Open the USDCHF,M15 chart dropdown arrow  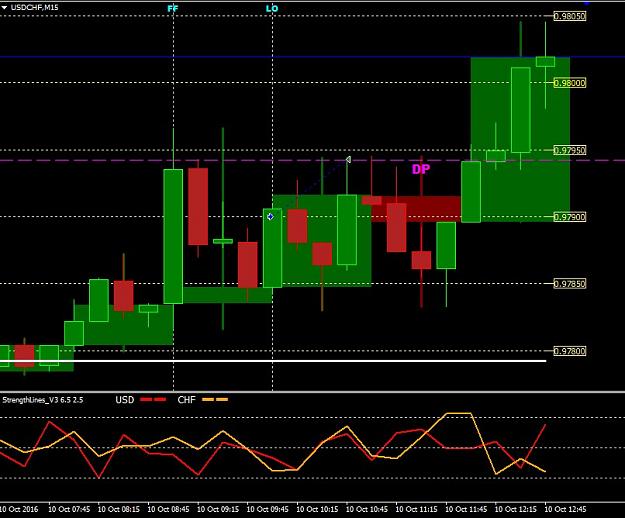[4, 8]
